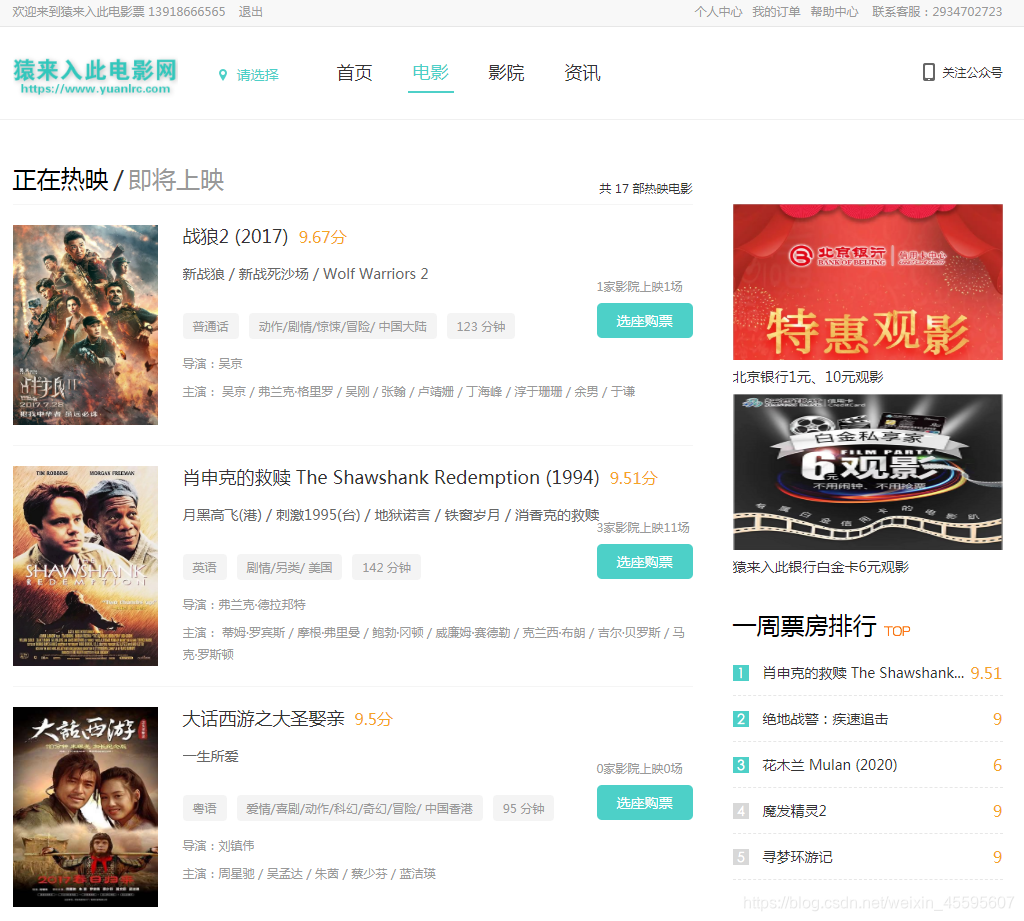
Task: Click 北京银行1元、10元观影 caption
Action: pyautogui.click(x=808, y=377)
